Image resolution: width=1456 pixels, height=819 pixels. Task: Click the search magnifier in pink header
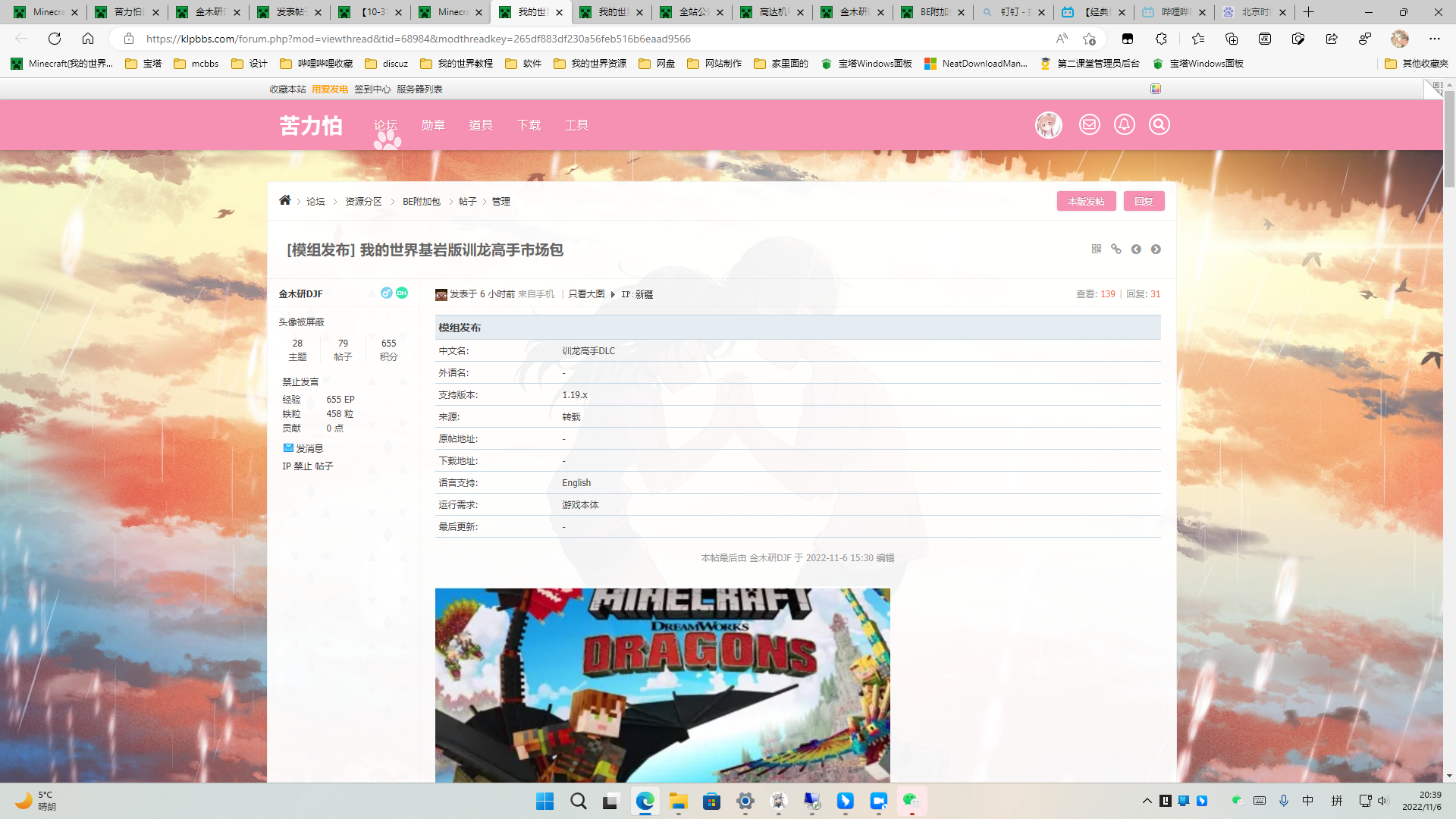click(1159, 124)
